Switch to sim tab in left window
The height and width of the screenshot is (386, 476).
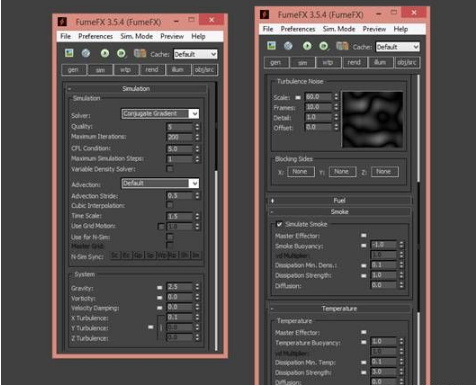click(100, 70)
